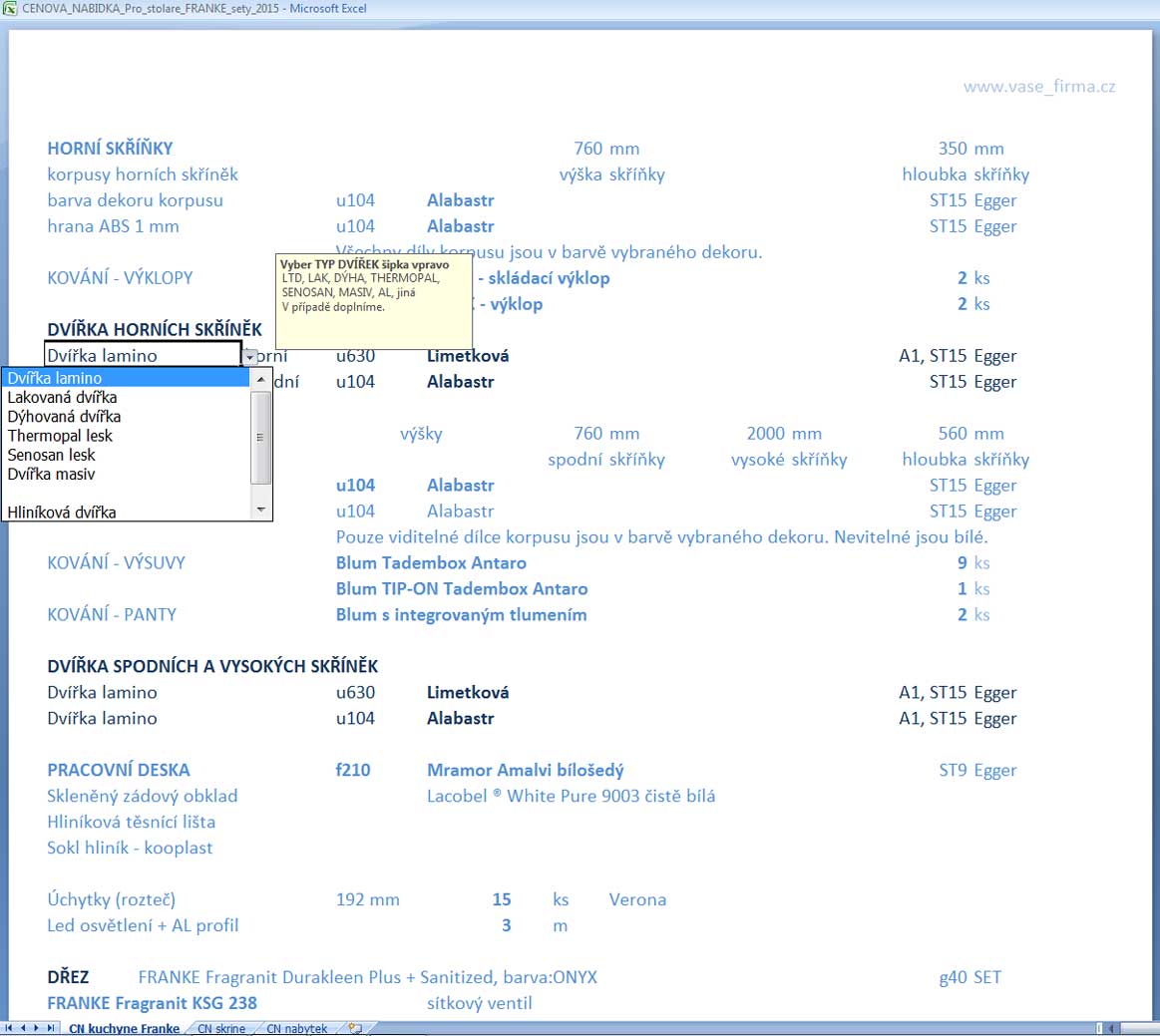Viewport: 1160px width, 1036px height.
Task: Click 'skládací výklop' text
Action: tap(549, 278)
